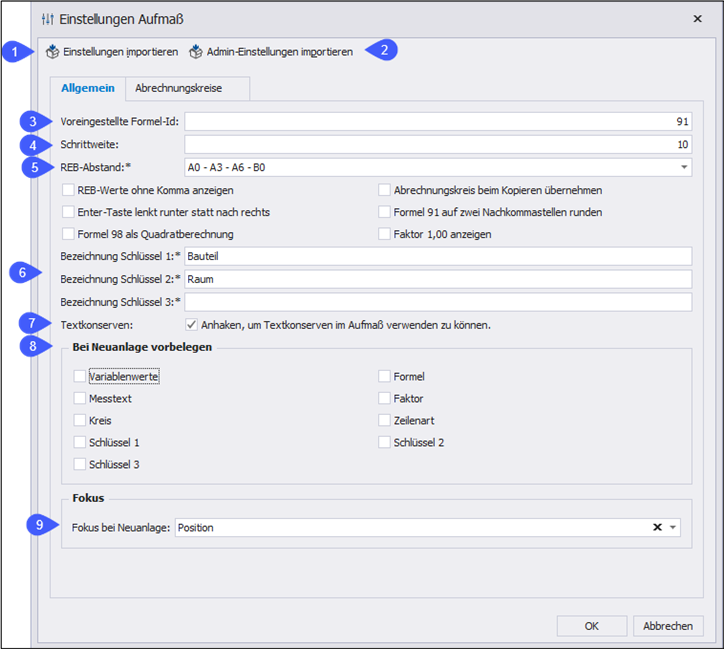Enable REB-Werte ohne Komma anzeigen
This screenshot has width=724, height=649.
point(68,190)
